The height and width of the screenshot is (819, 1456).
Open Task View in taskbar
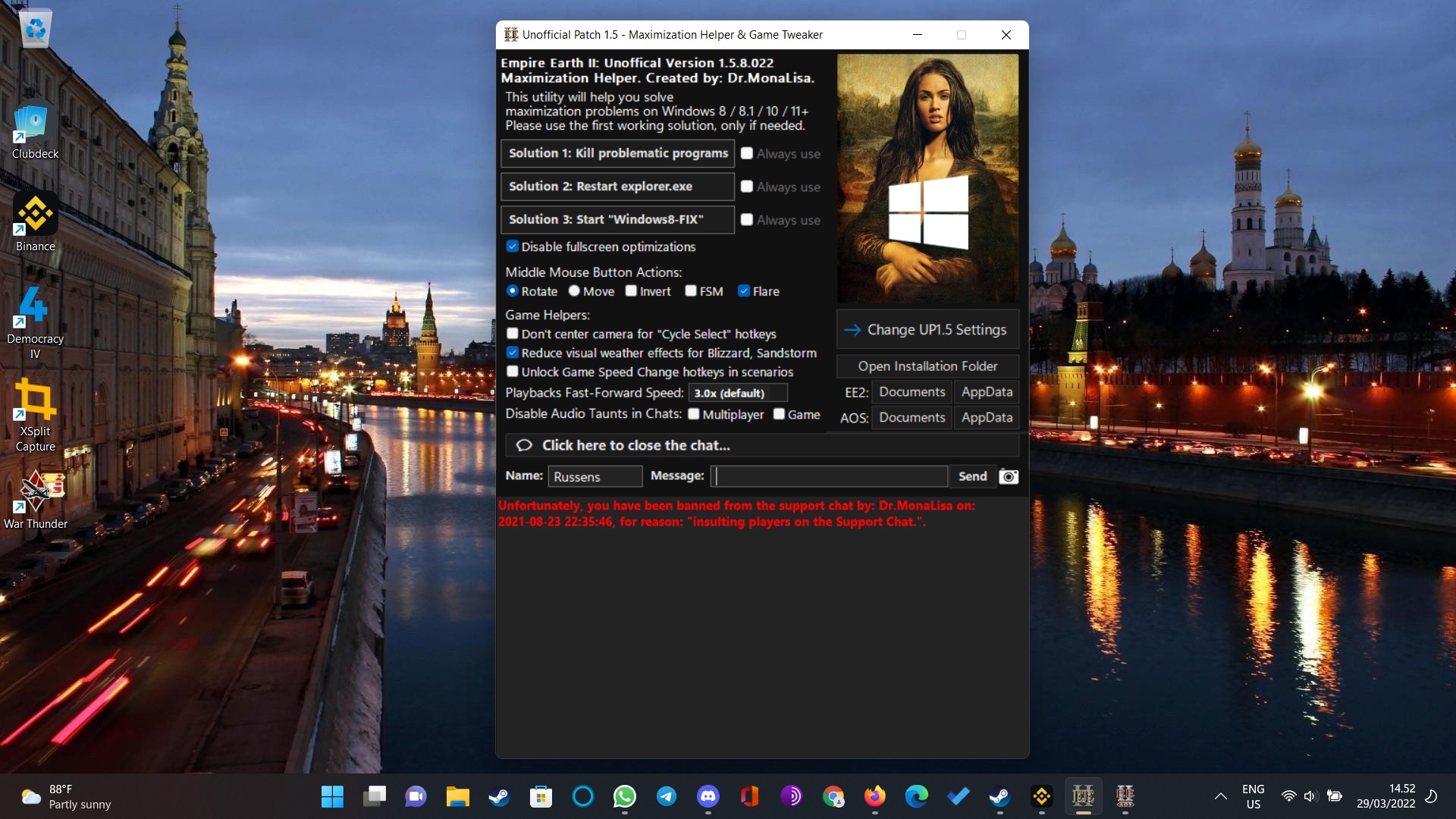[x=374, y=796]
